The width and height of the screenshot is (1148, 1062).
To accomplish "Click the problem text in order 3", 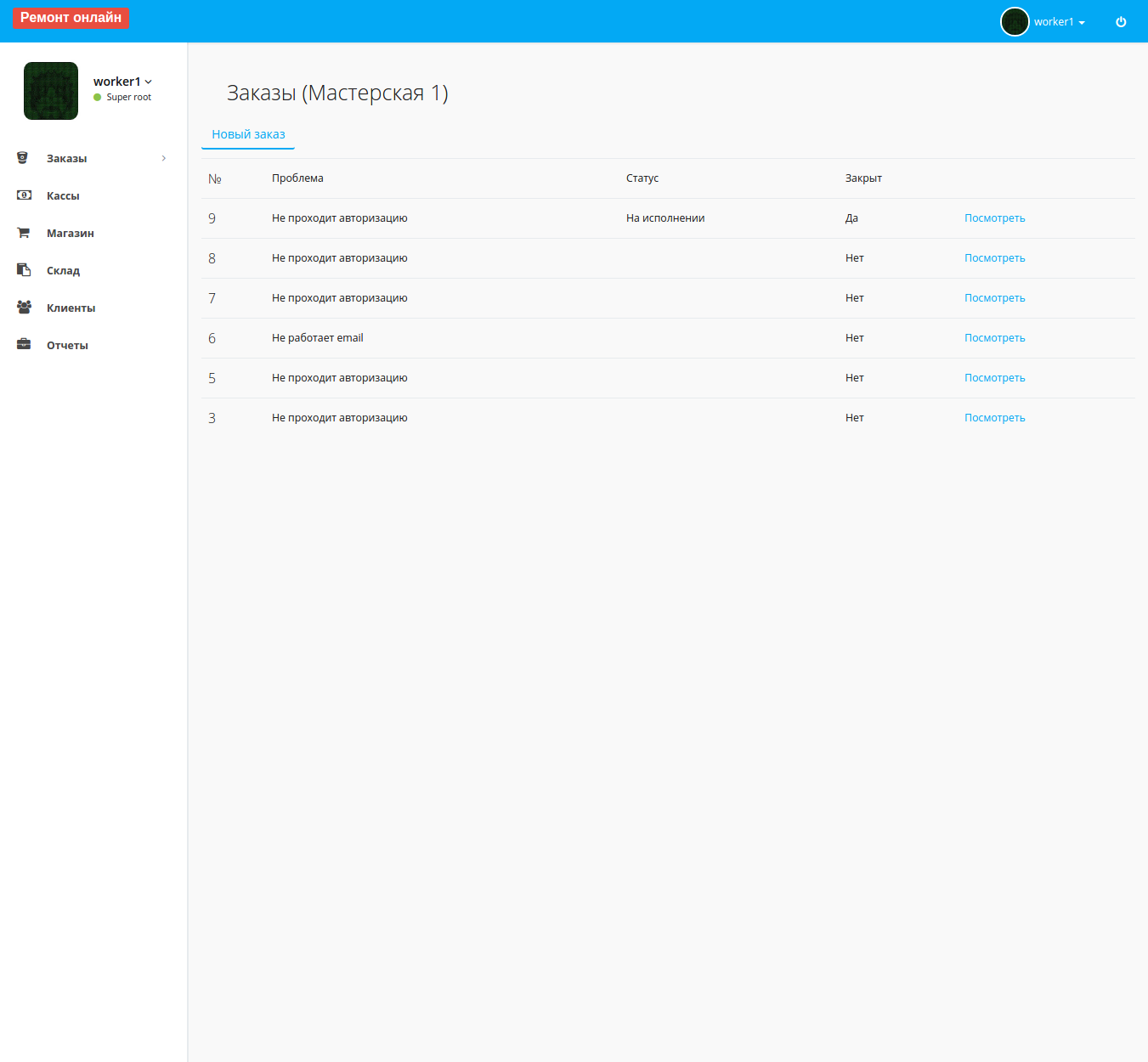I will 340,418.
